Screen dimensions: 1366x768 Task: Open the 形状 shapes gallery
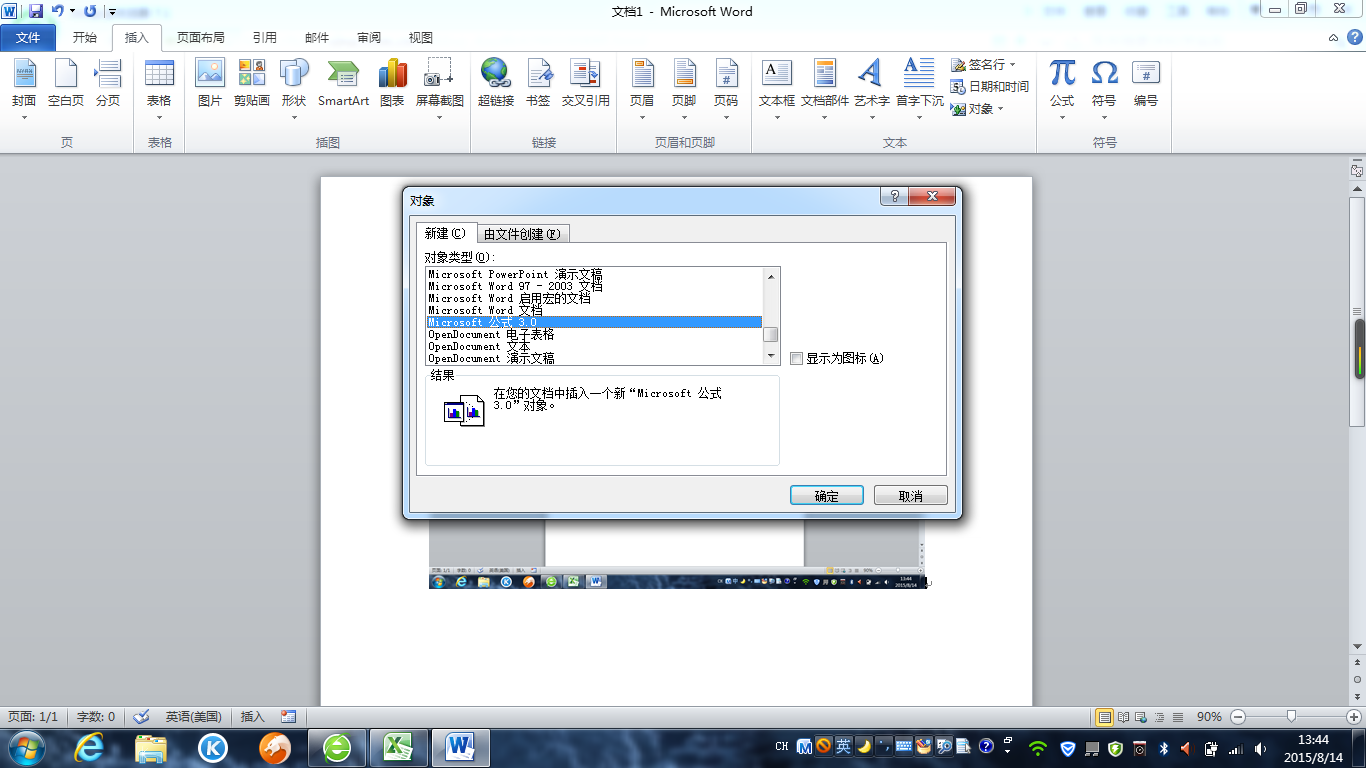pos(294,116)
